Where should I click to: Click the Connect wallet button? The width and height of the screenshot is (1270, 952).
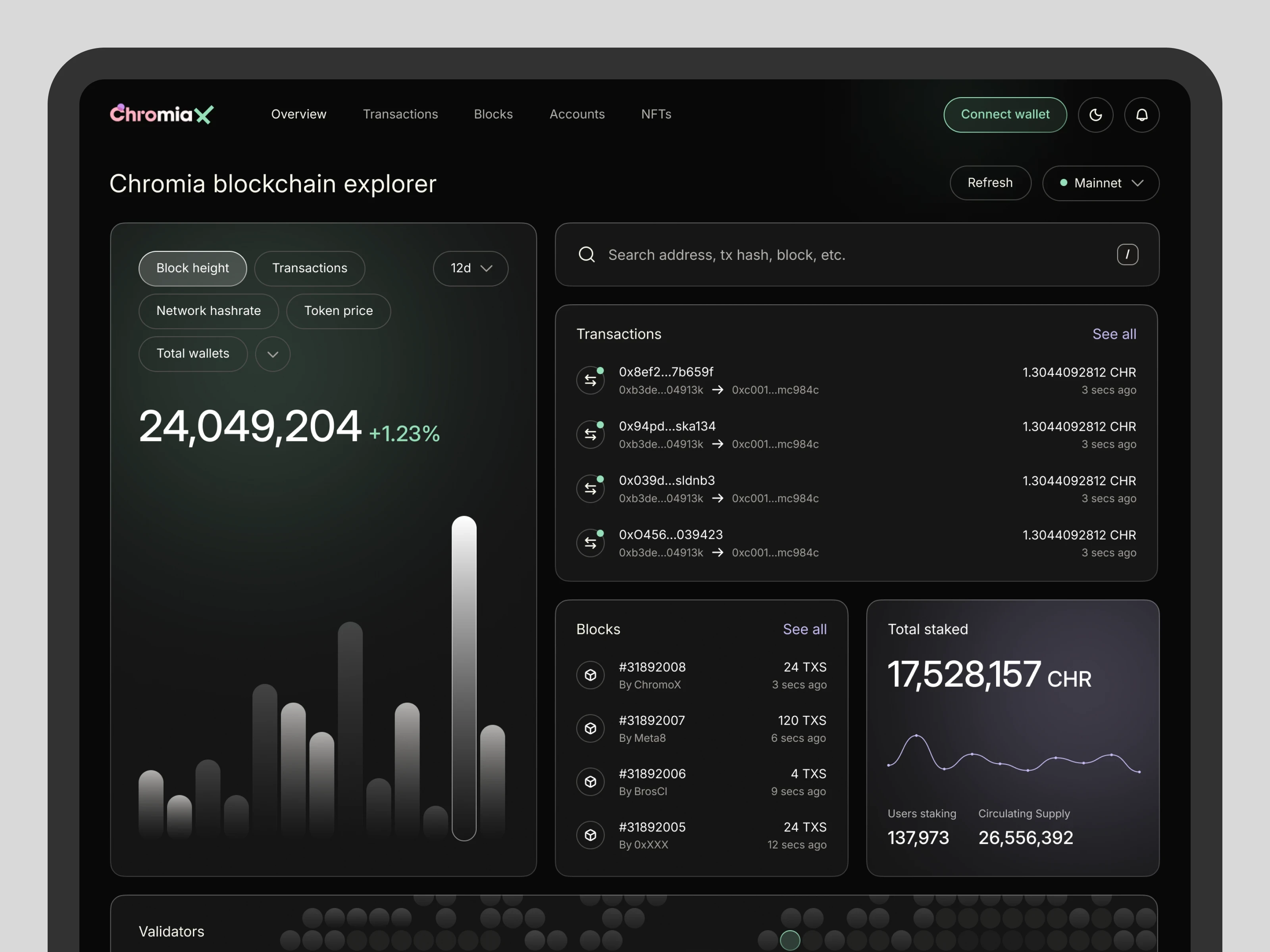(1005, 114)
